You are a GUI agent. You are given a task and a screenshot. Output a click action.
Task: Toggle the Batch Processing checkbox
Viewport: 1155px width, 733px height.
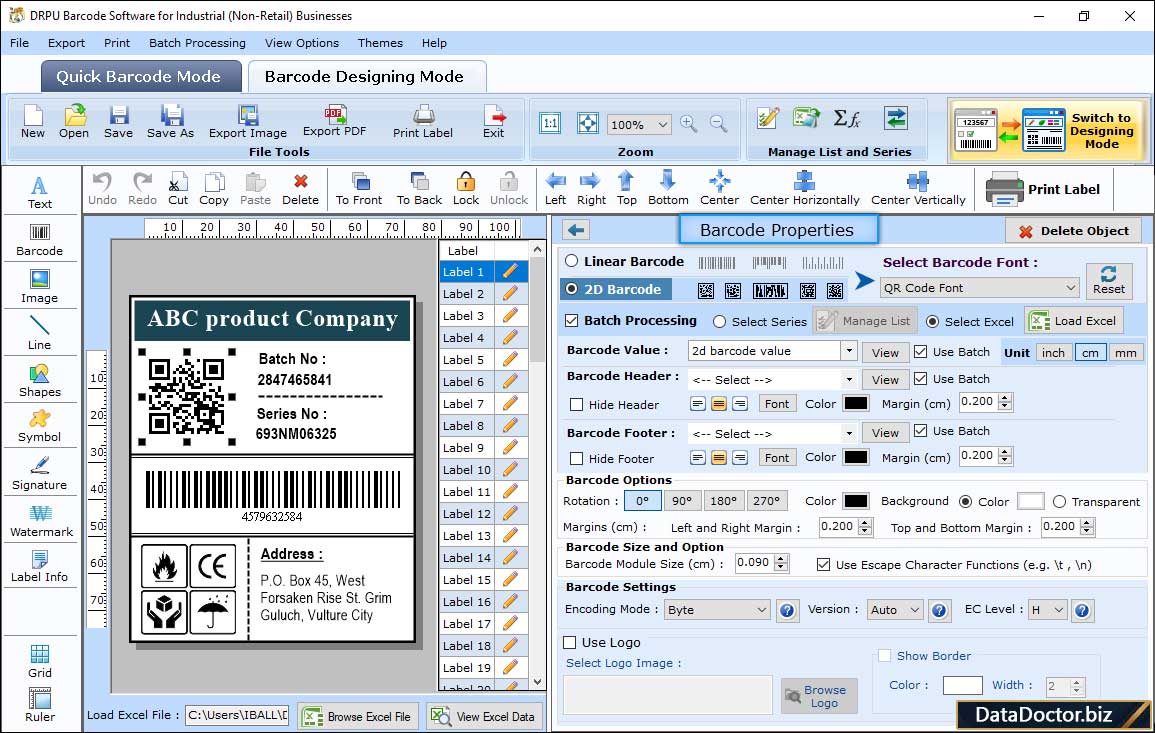tap(572, 320)
